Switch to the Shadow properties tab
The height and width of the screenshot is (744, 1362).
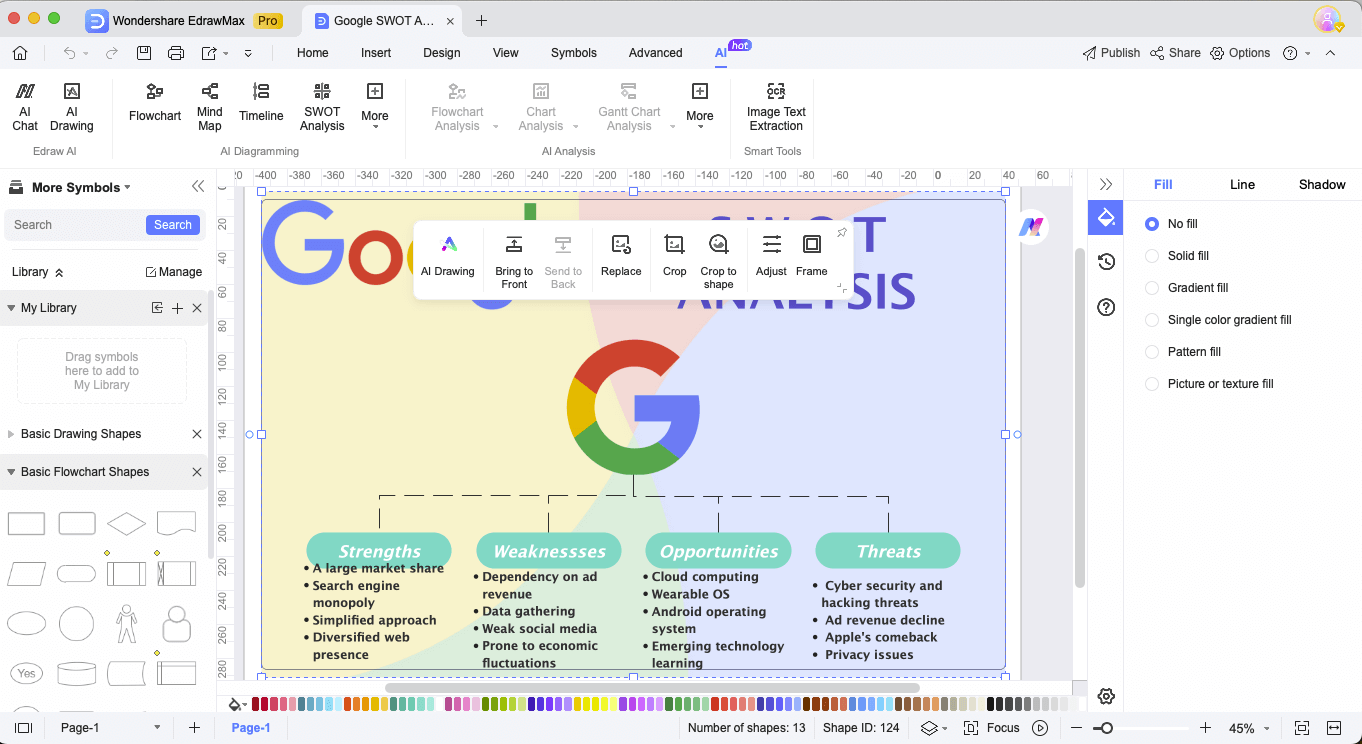(1322, 184)
